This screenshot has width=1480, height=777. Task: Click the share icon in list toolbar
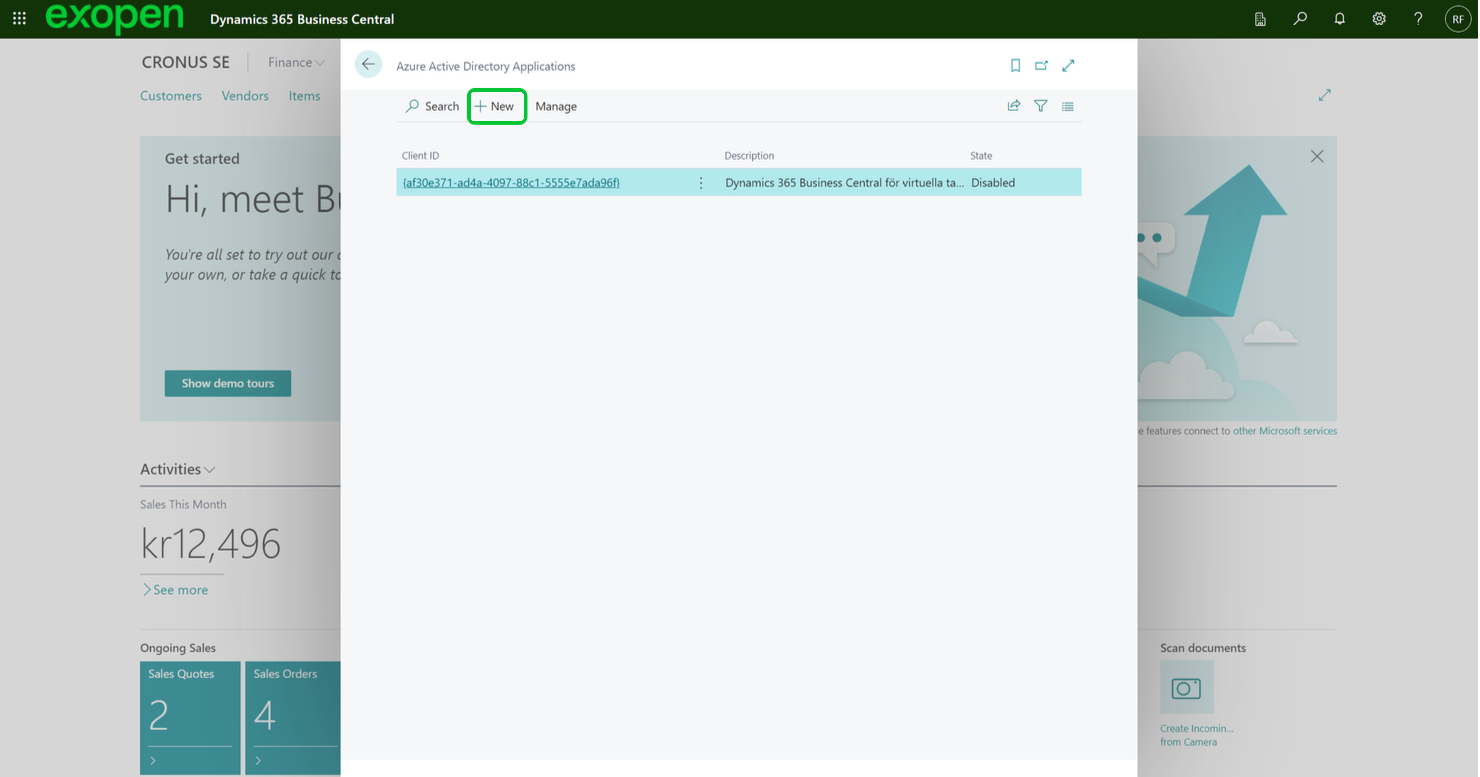click(x=1014, y=106)
